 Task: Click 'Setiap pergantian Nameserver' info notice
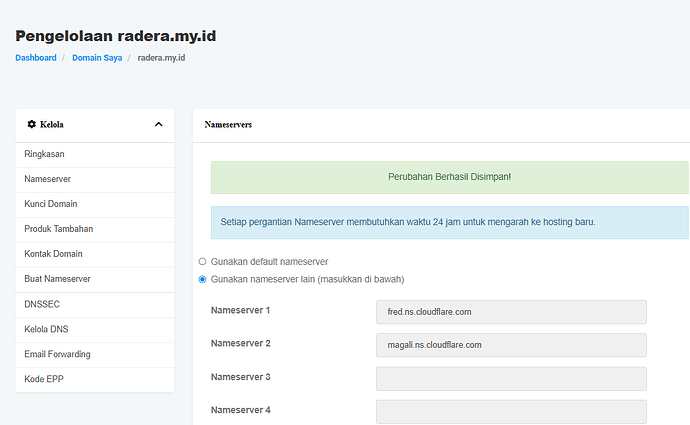tap(449, 222)
